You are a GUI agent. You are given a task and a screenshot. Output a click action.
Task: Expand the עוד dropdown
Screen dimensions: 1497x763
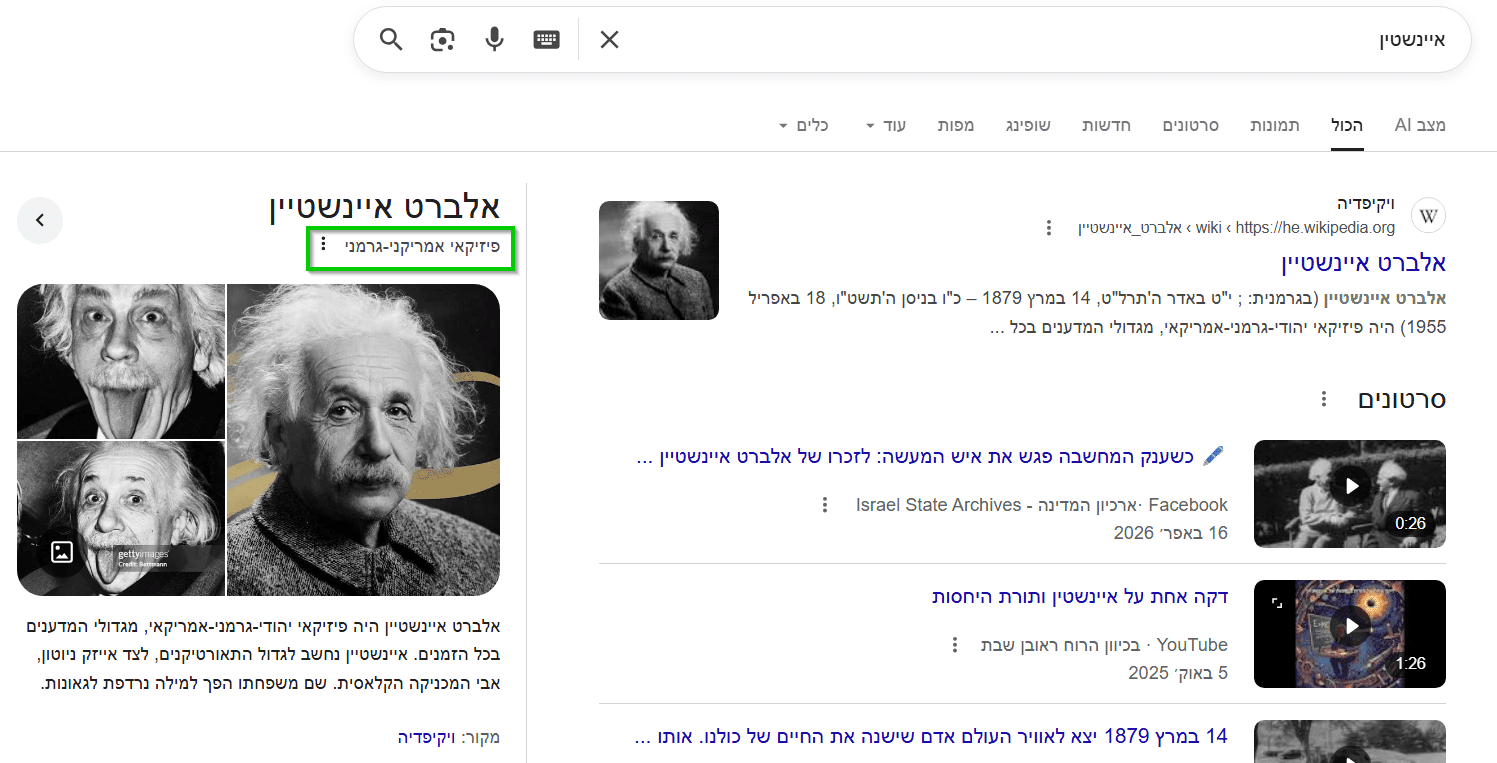pyautogui.click(x=885, y=126)
